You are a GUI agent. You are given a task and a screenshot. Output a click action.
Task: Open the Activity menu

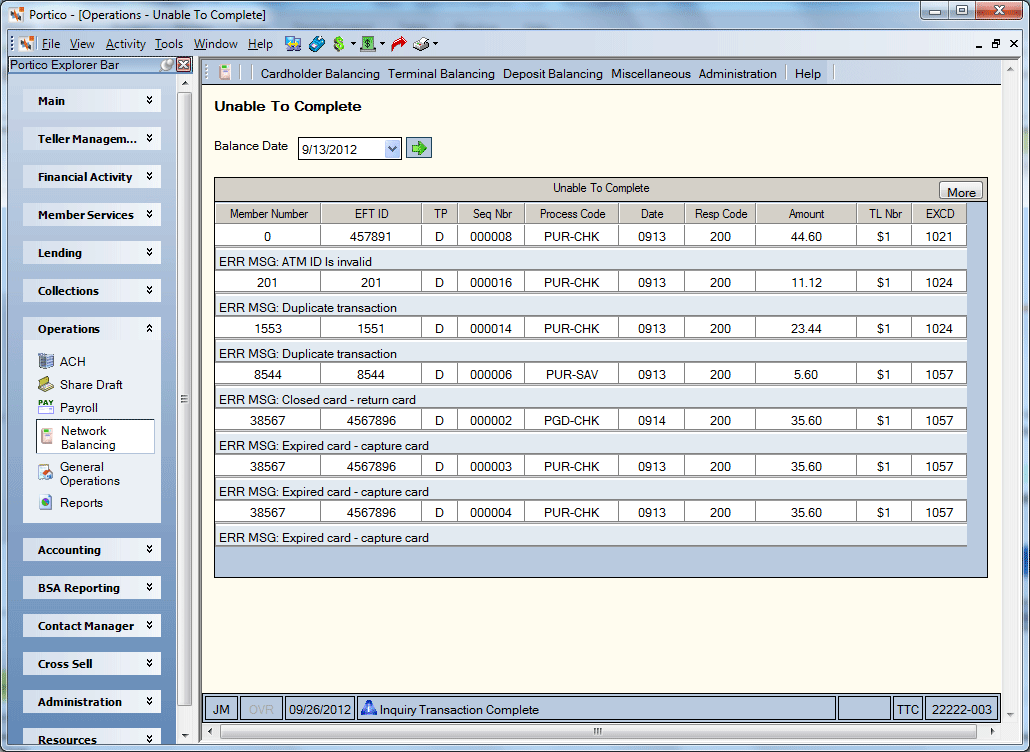click(125, 44)
